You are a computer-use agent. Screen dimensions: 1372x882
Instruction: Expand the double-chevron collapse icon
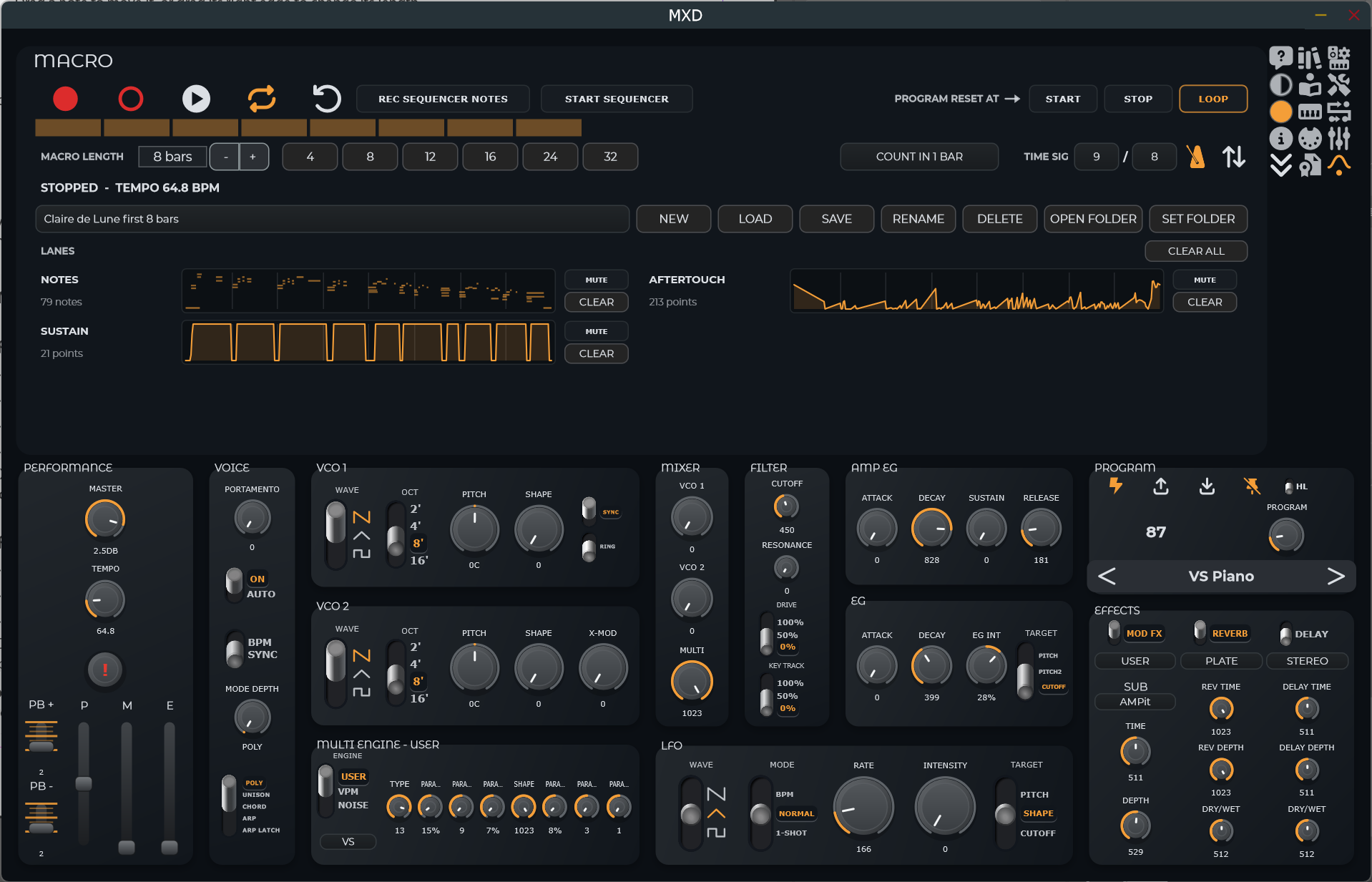1280,165
